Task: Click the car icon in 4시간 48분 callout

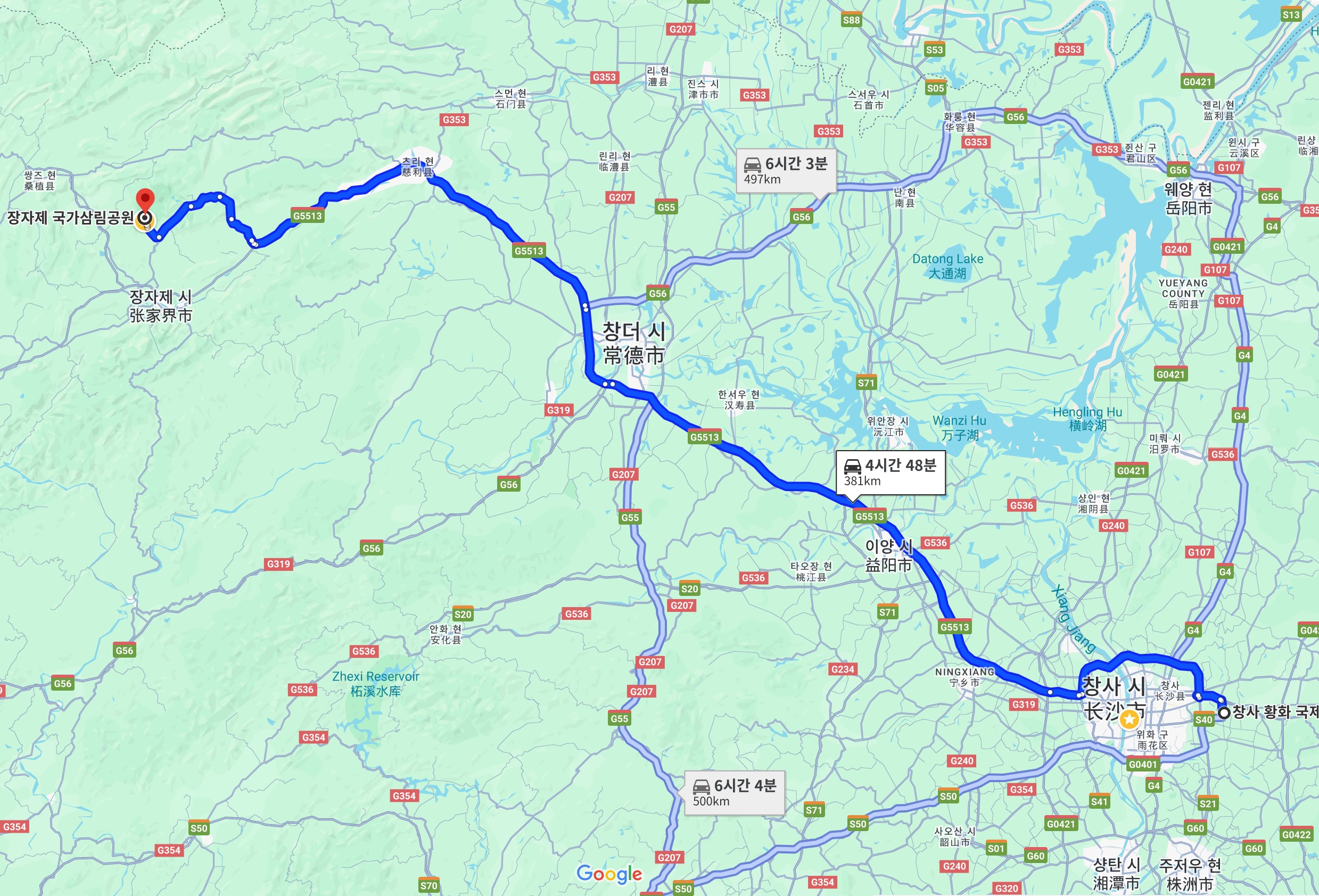Action: 853,467
